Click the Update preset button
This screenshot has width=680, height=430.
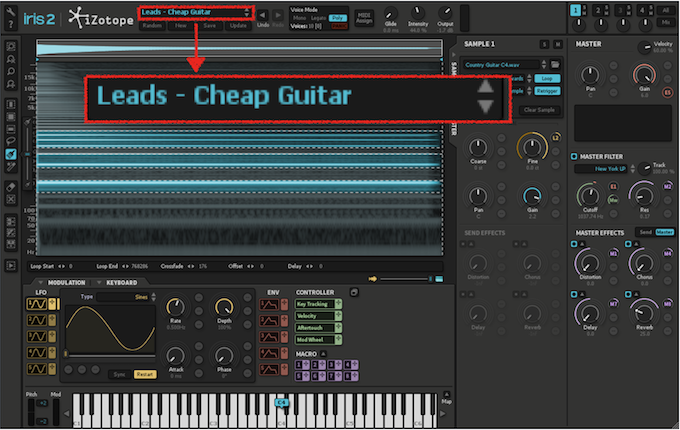[x=238, y=26]
